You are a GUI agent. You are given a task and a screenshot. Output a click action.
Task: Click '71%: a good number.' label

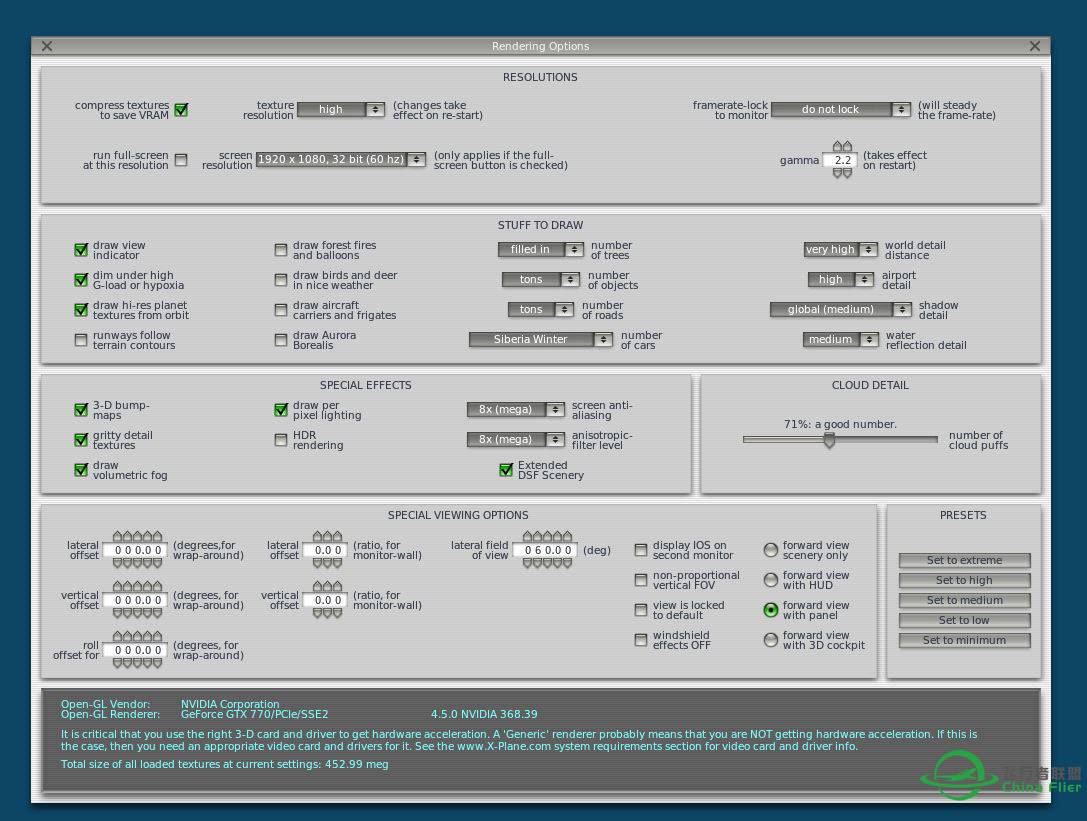(x=840, y=424)
